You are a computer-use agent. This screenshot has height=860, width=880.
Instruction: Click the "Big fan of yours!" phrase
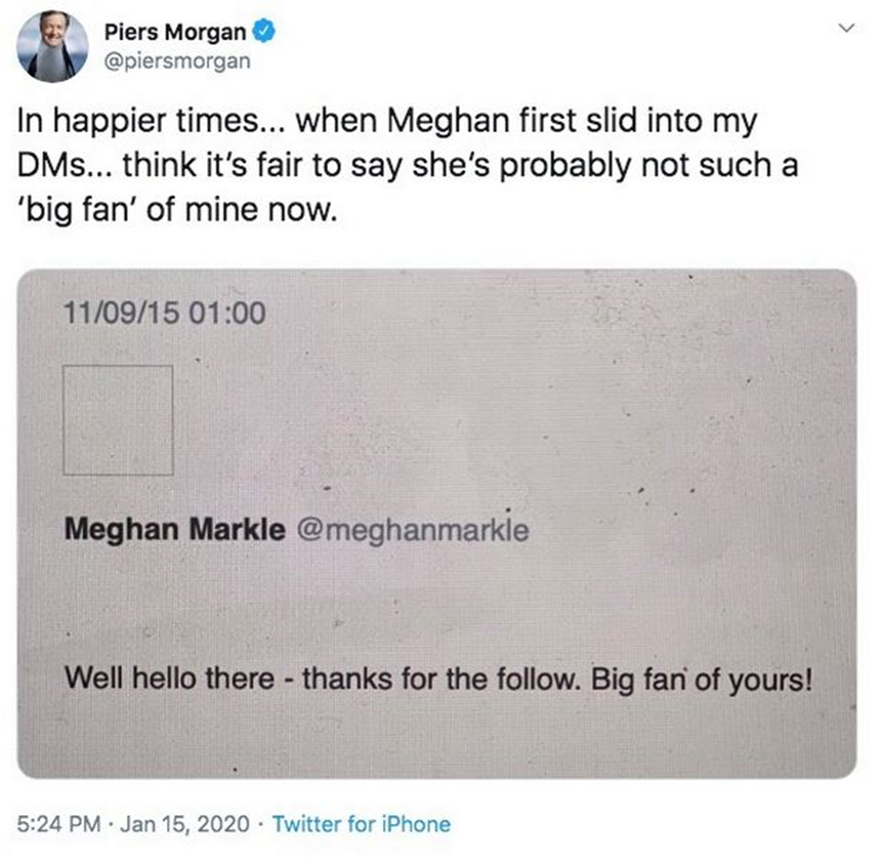[704, 679]
